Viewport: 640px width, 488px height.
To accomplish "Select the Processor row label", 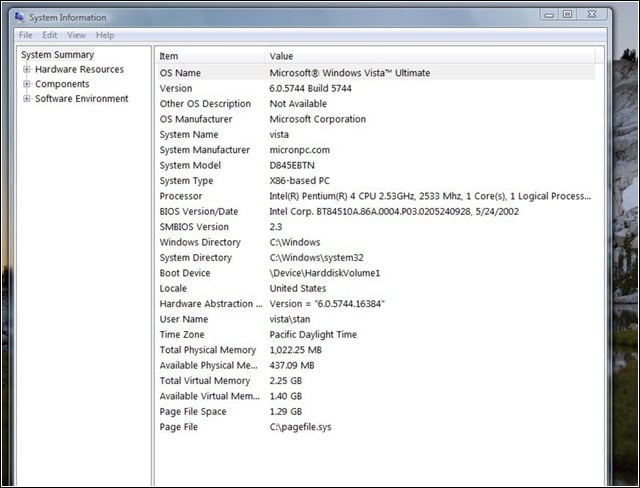I will [x=180, y=196].
